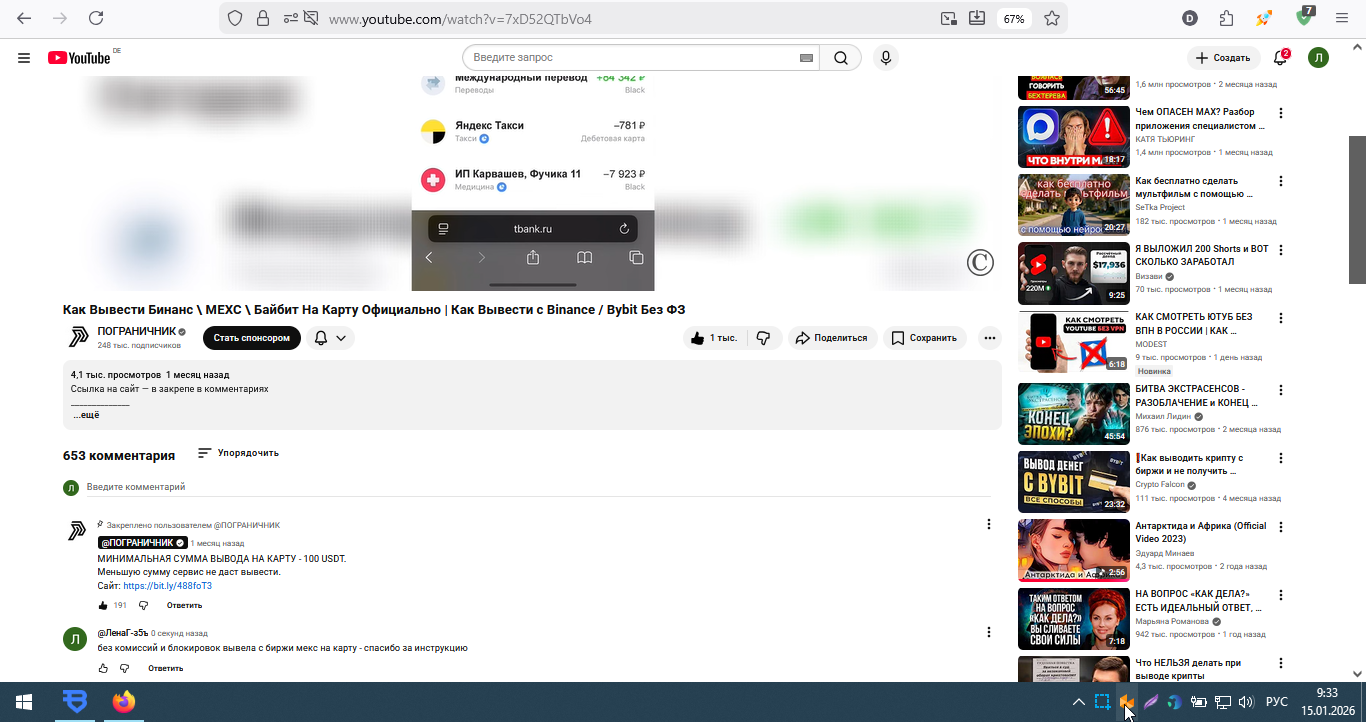This screenshot has width=1366, height=722.
Task: Open the browser hamburger application menu
Action: [x=1343, y=18]
